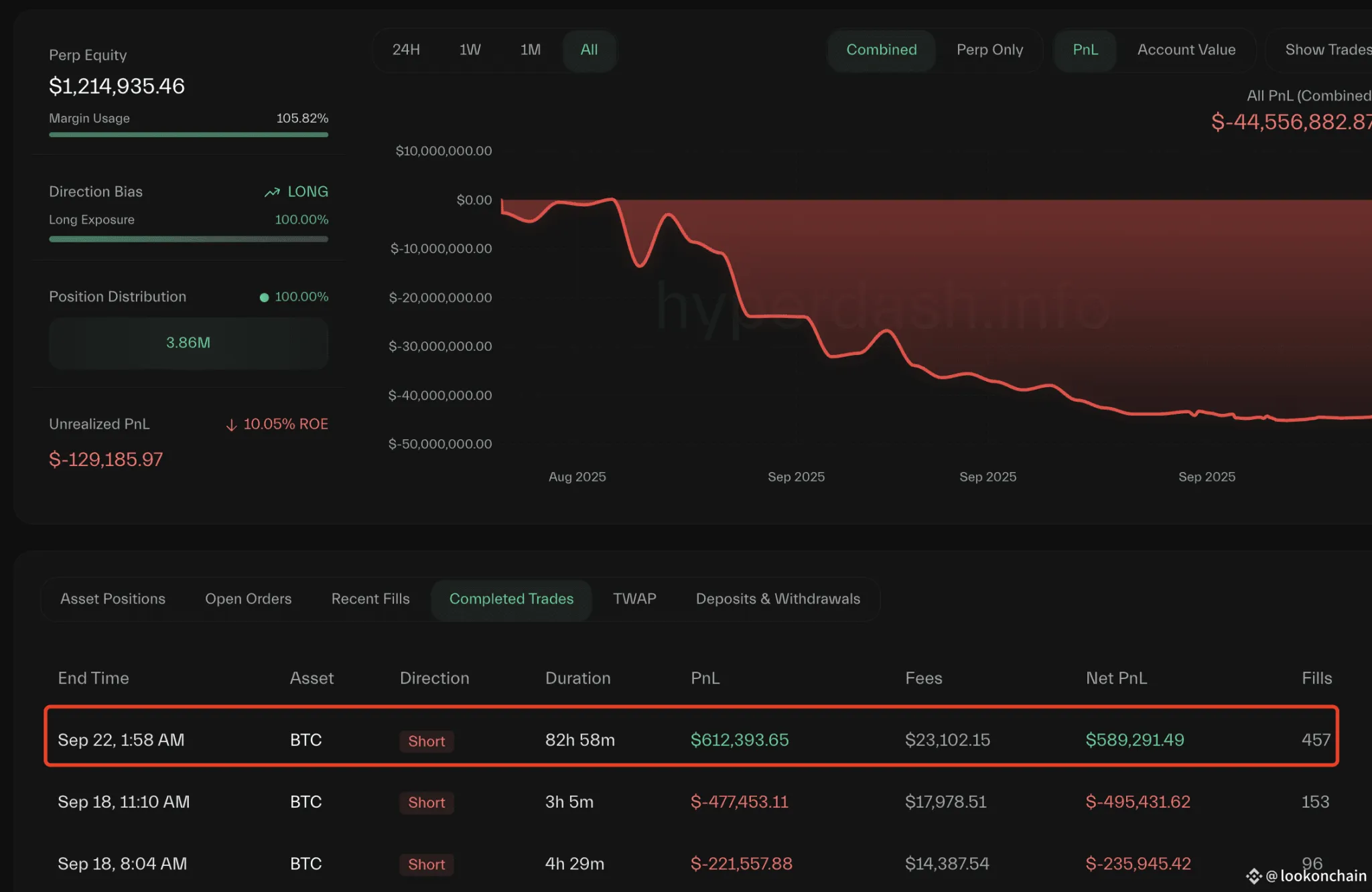This screenshot has width=1372, height=892.
Task: Select the 1W time range
Action: [x=470, y=50]
